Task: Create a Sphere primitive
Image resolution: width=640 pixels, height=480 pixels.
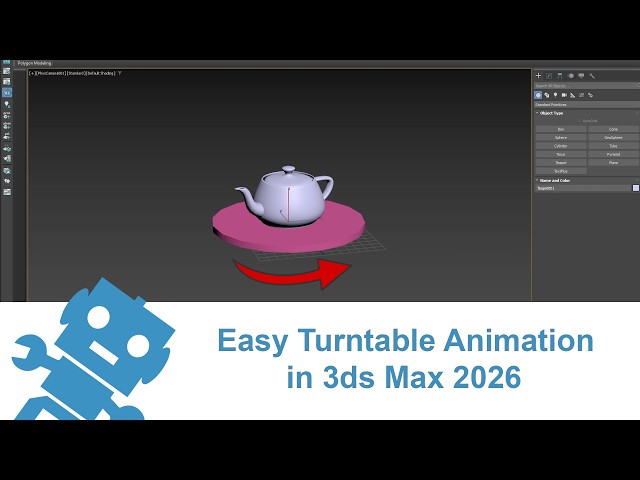Action: (561, 138)
